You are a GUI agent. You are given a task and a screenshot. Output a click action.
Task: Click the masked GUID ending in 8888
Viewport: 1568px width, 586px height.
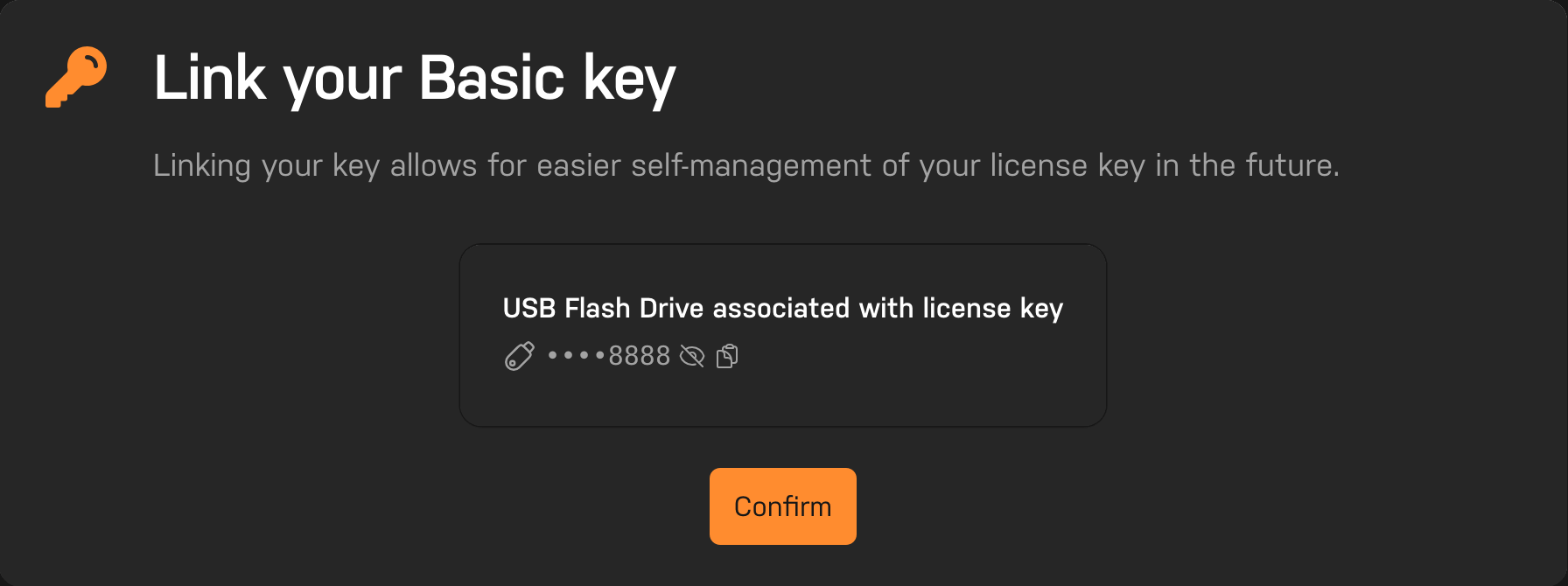[609, 357]
